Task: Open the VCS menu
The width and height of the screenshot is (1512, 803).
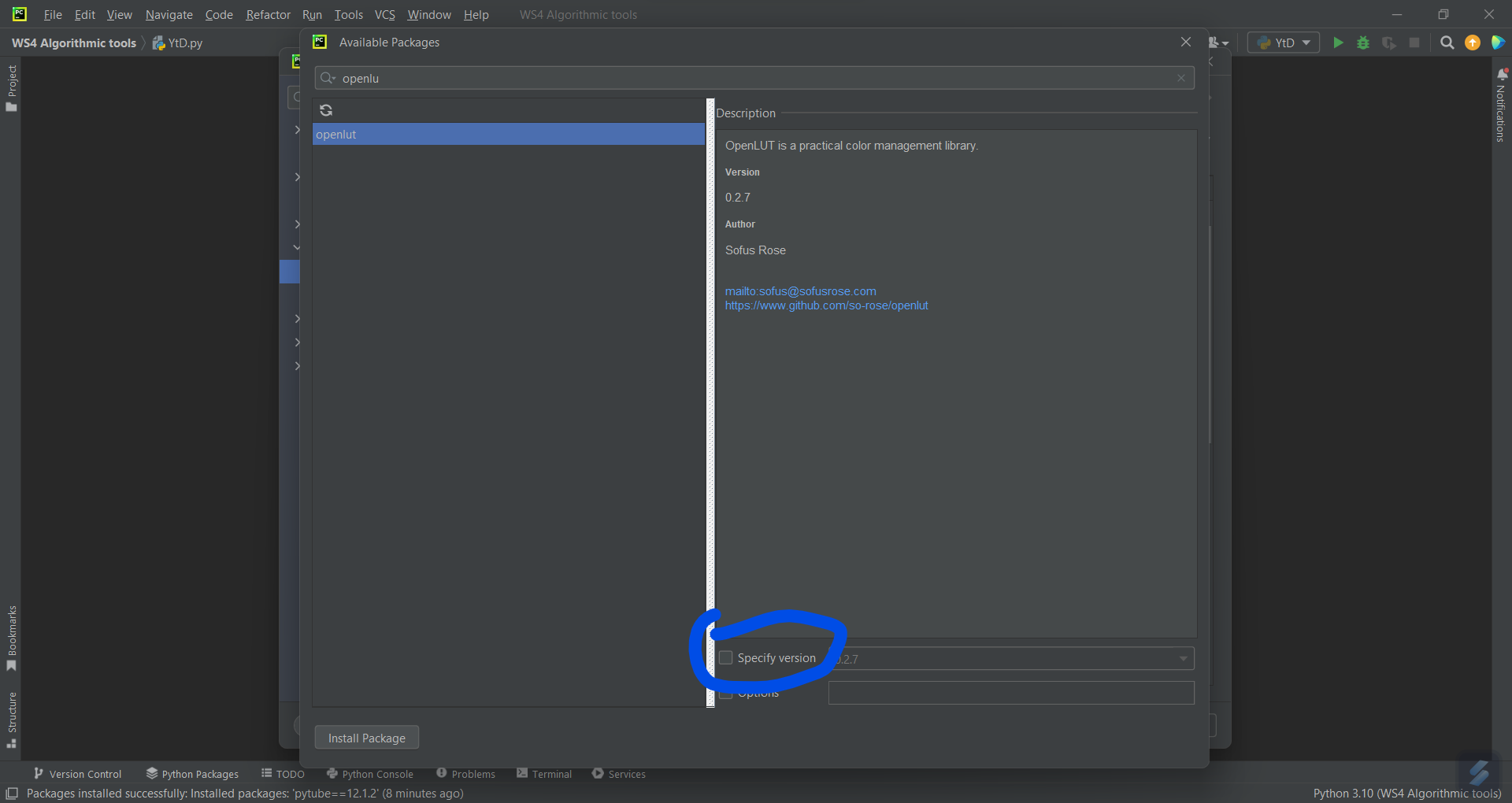Action: pos(385,15)
